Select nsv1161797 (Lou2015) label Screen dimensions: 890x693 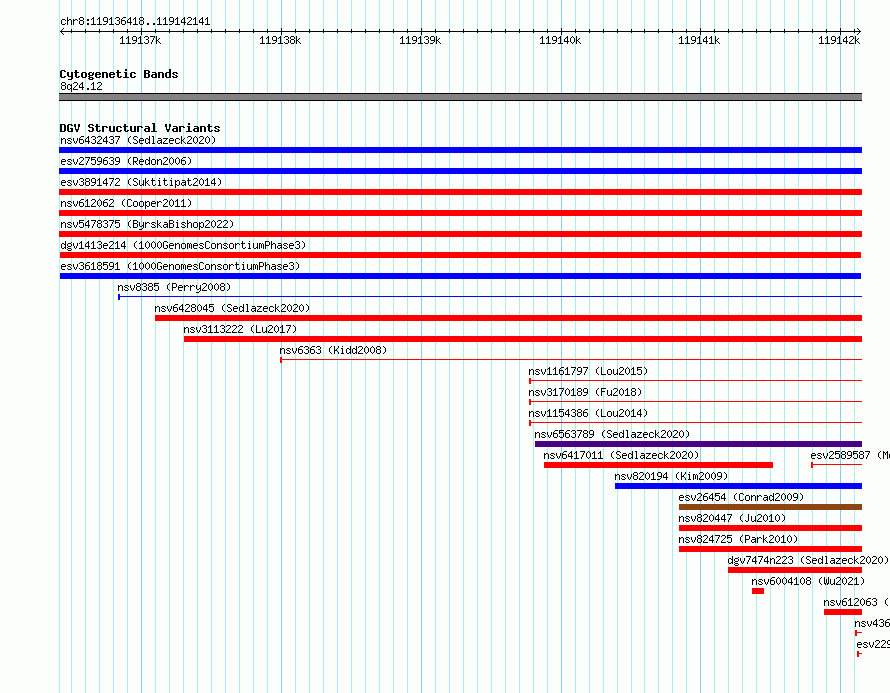588,371
